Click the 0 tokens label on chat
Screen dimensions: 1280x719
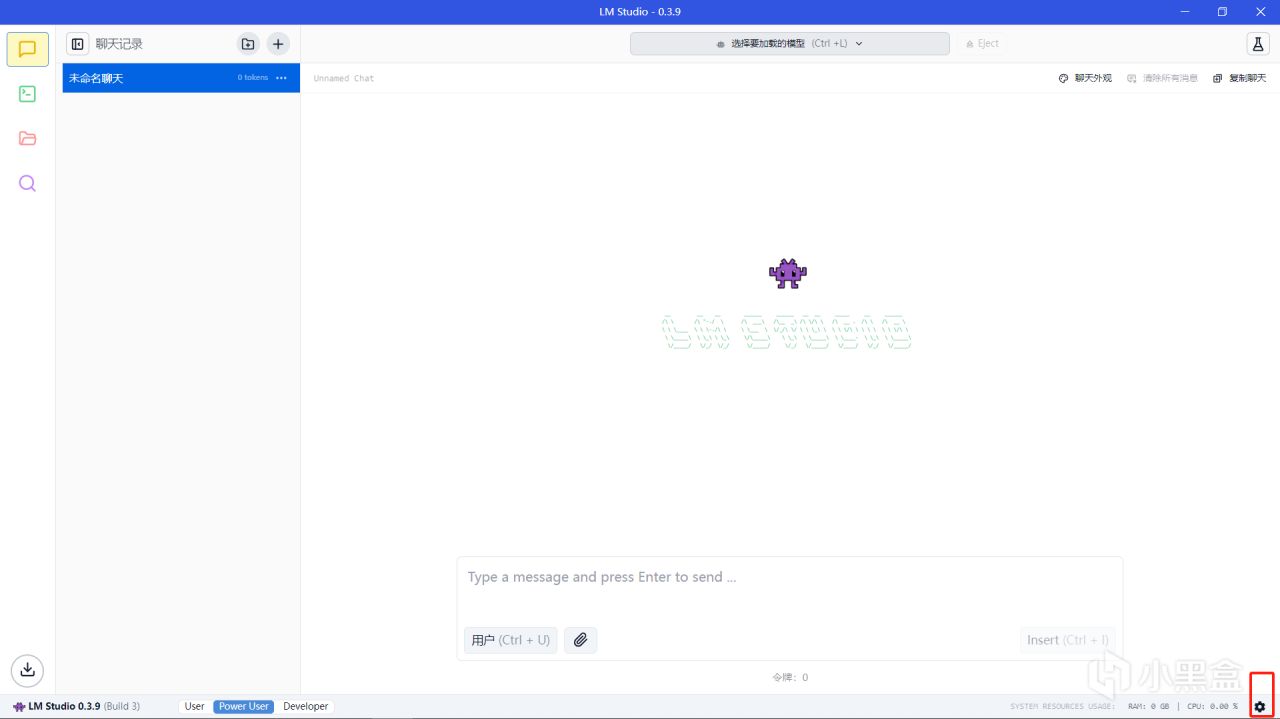coord(253,78)
